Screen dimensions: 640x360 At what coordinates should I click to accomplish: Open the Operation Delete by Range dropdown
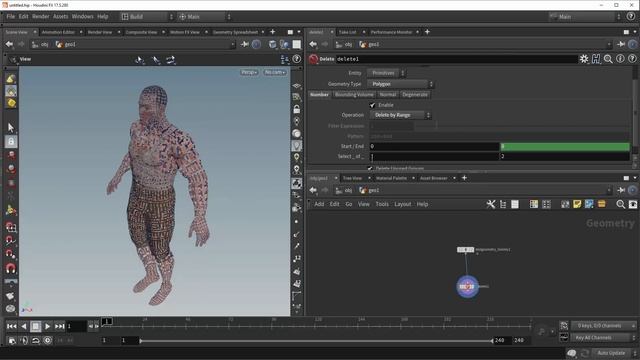point(400,116)
